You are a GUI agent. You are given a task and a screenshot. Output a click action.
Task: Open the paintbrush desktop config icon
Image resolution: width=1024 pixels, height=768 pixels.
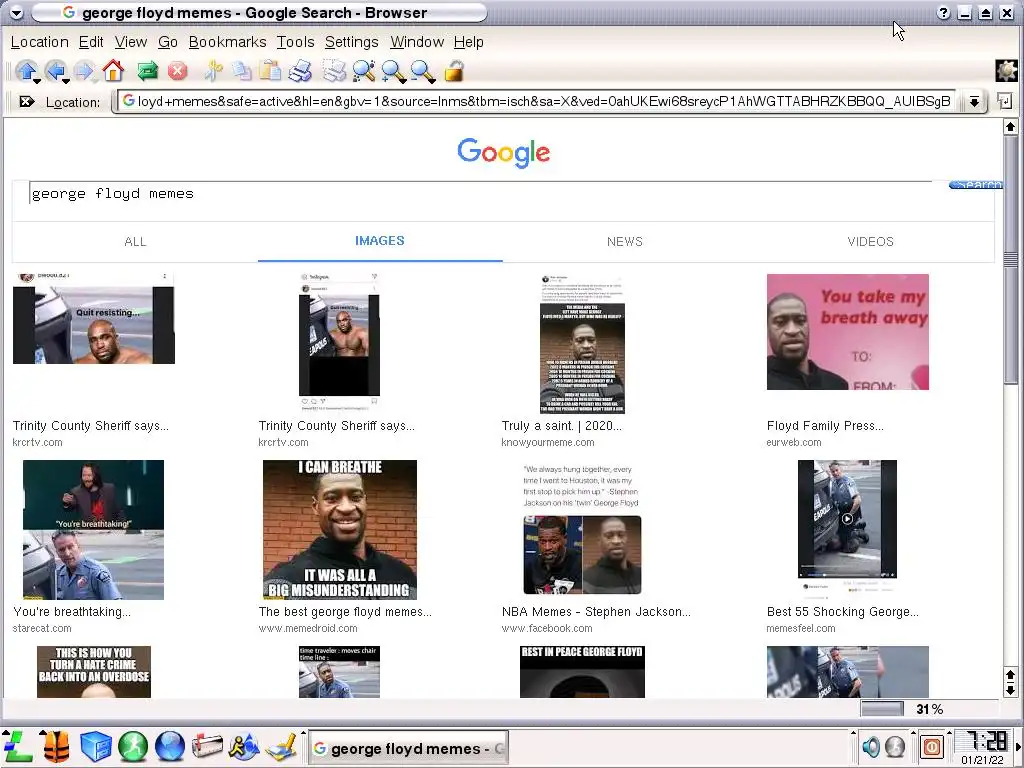click(x=282, y=746)
